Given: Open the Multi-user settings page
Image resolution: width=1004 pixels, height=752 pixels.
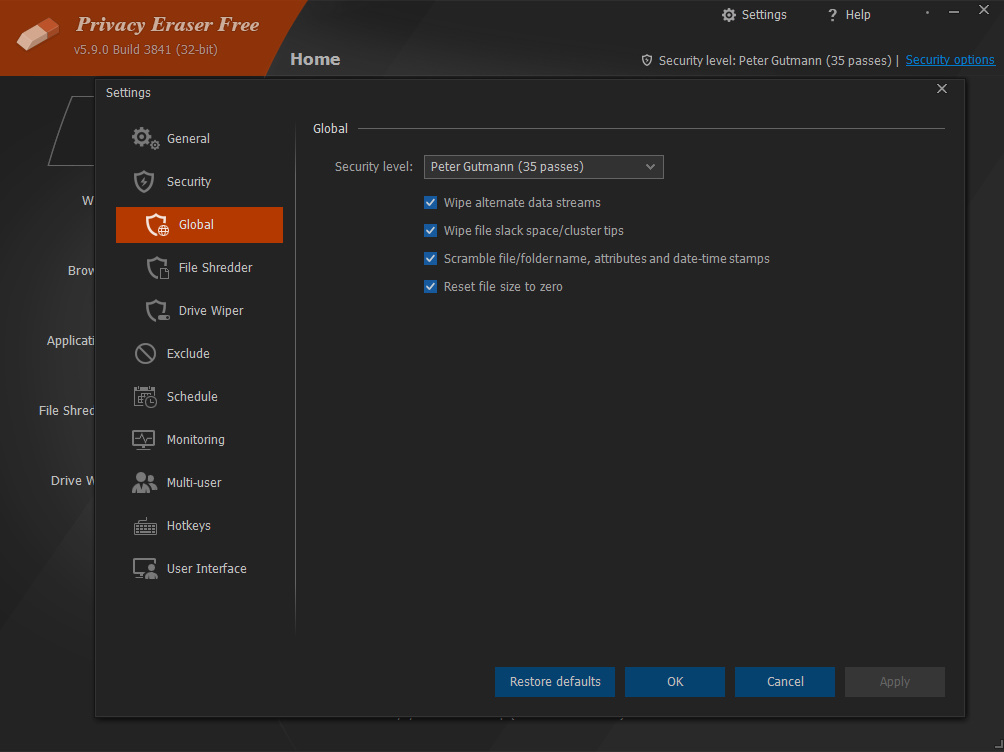Looking at the screenshot, I should [194, 483].
